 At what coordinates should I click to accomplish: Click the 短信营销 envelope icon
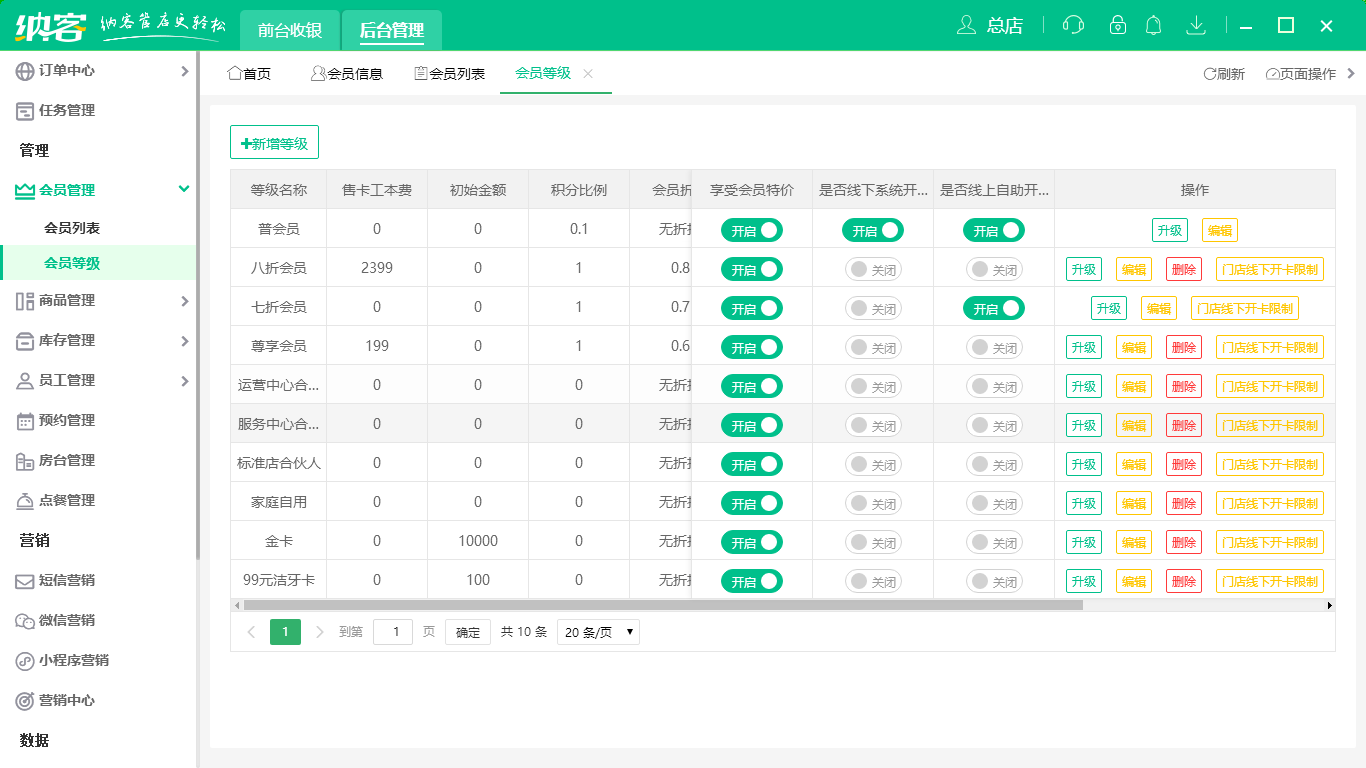(25, 581)
